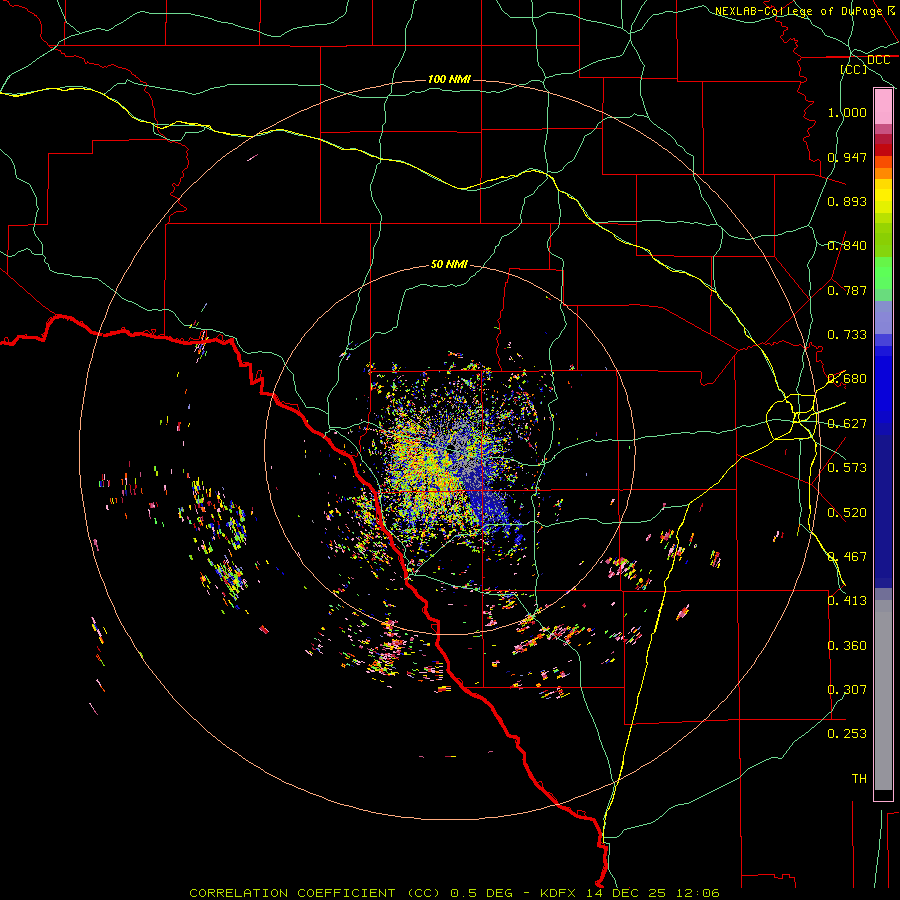Click the 0.520 legend value
900x900 pixels.
[x=847, y=513]
